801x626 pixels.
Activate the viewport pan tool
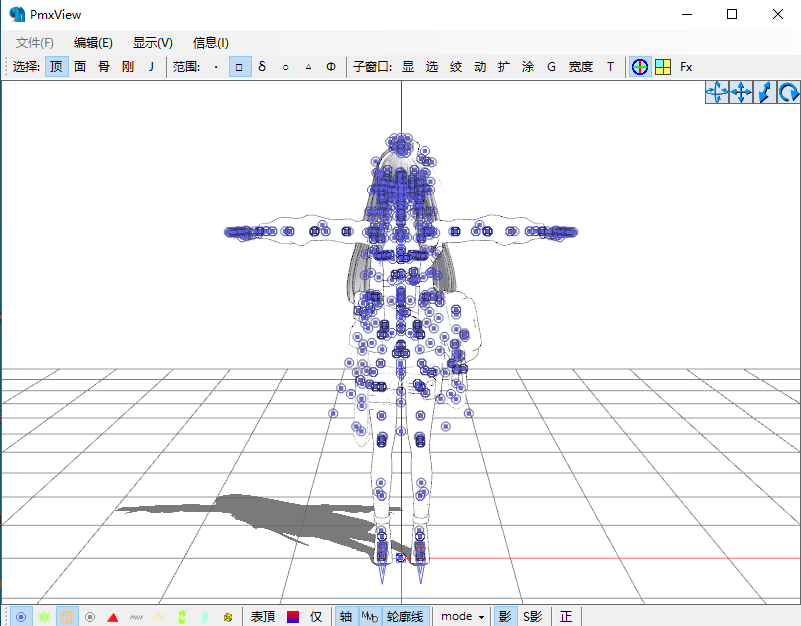pos(740,91)
